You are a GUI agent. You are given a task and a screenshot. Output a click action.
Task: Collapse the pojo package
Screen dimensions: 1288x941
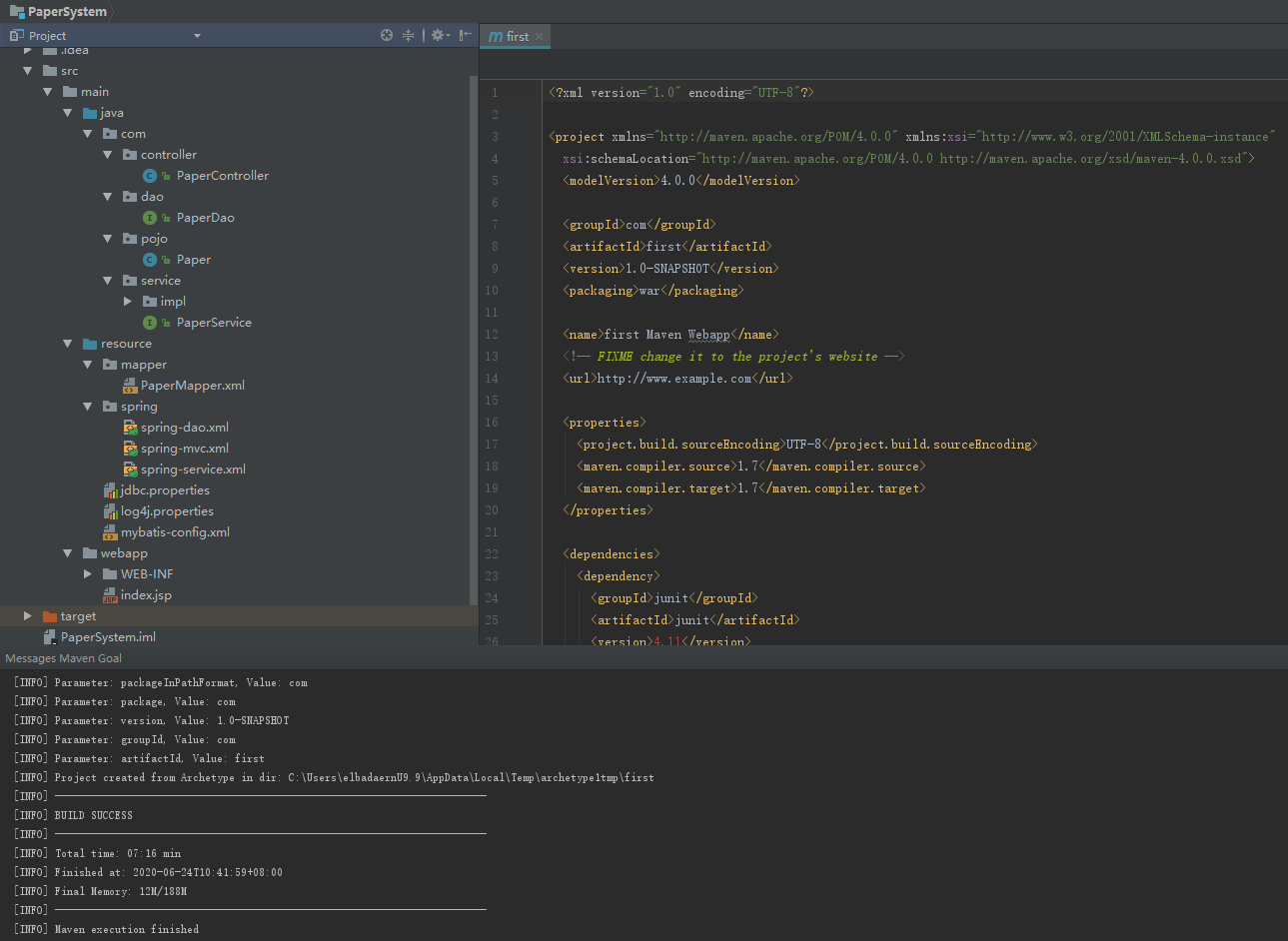(107, 239)
